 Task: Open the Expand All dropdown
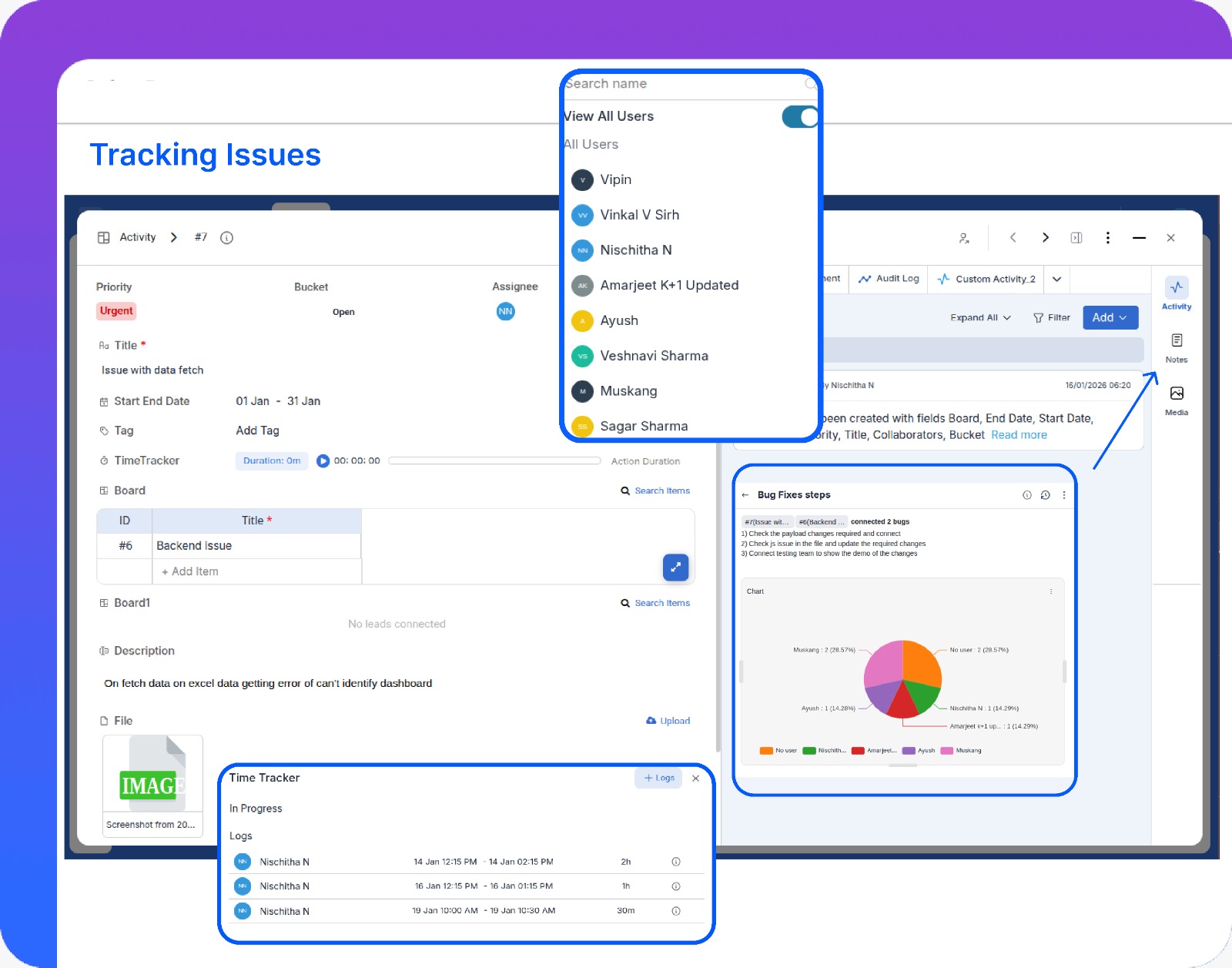[979, 317]
